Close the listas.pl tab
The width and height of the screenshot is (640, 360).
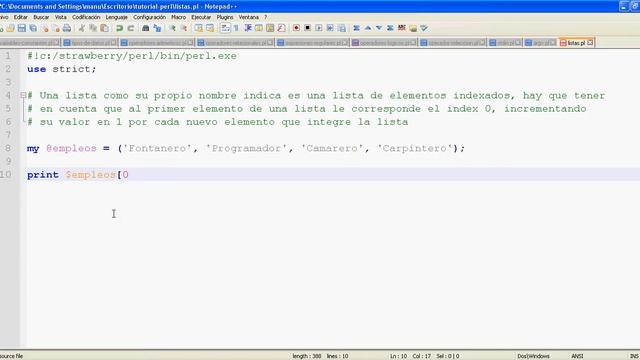click(590, 42)
